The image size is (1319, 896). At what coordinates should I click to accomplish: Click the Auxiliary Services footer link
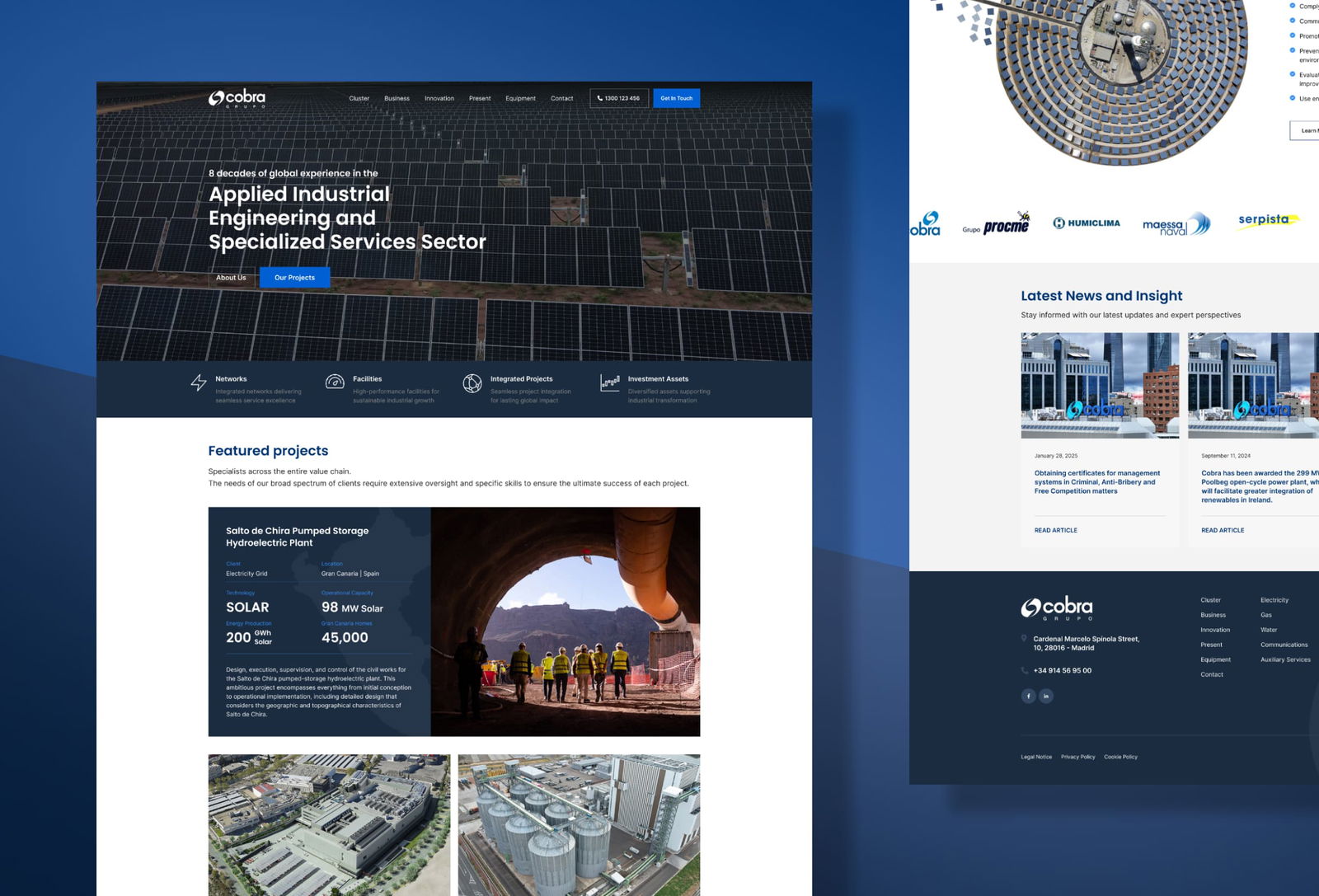[1285, 659]
